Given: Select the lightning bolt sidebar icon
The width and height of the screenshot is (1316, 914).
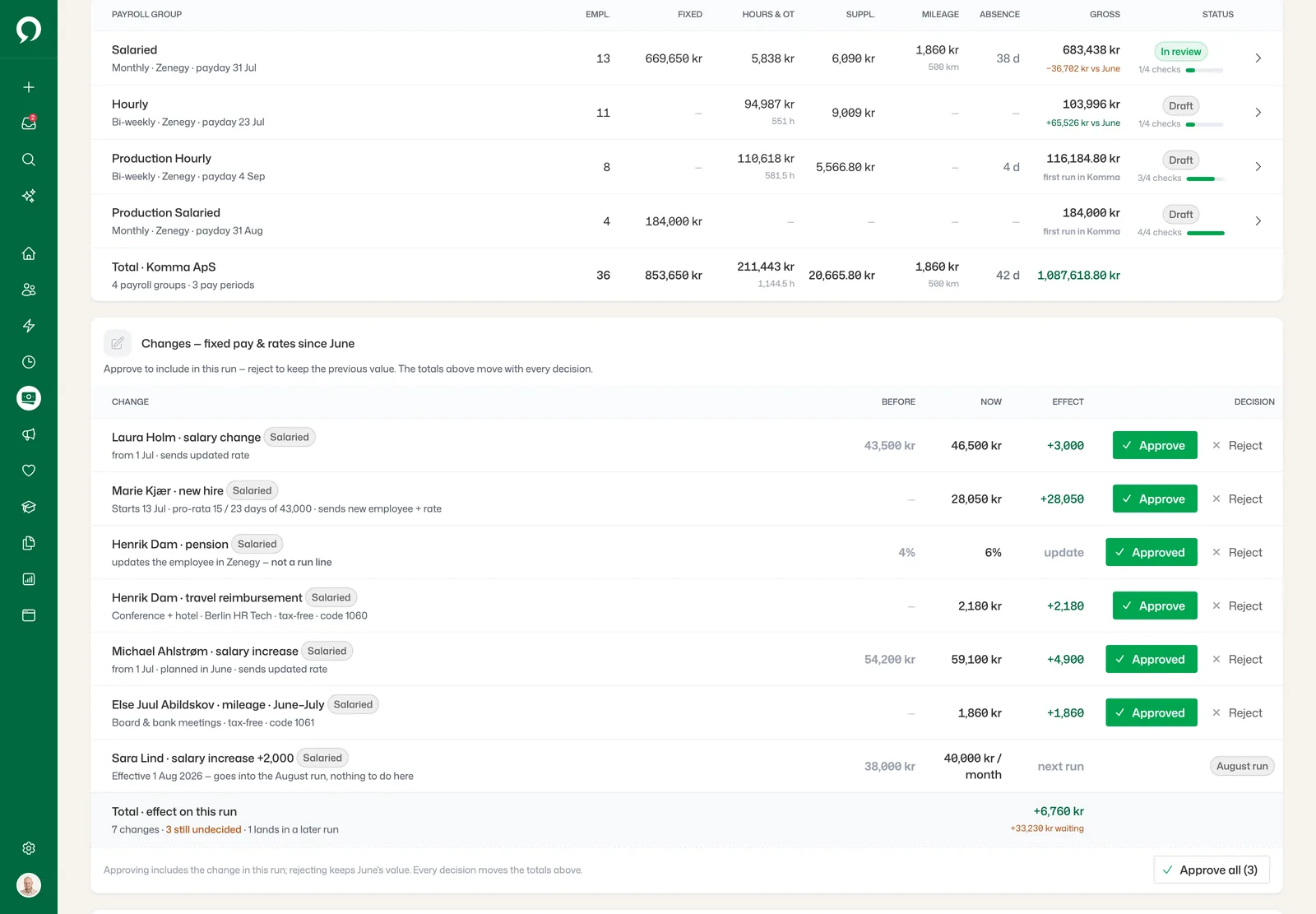Looking at the screenshot, I should coord(29,326).
